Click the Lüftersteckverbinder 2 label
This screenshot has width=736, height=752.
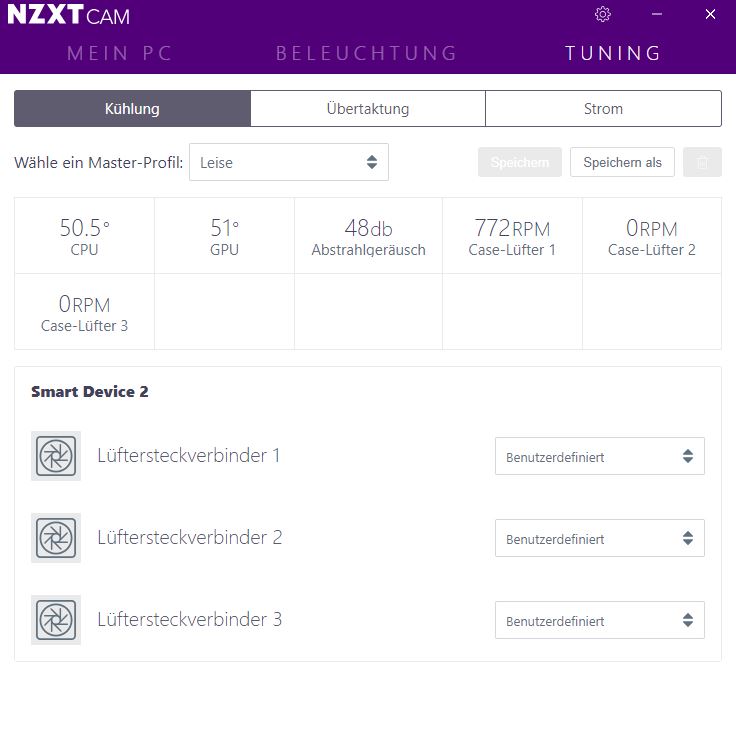(x=190, y=538)
